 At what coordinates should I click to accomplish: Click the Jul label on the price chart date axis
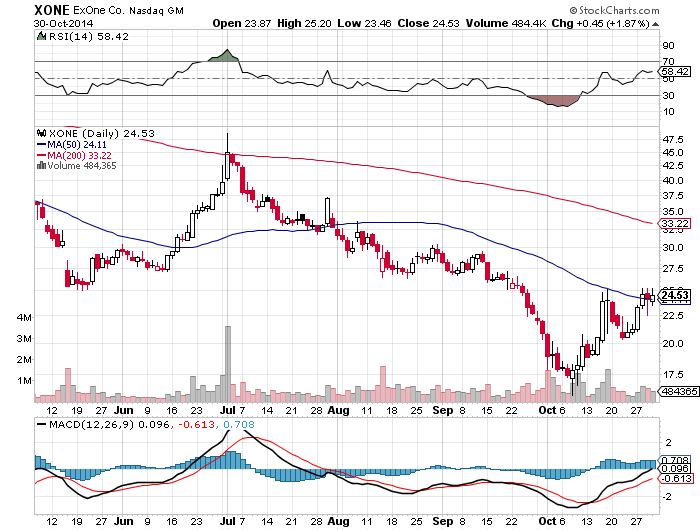[x=228, y=410]
